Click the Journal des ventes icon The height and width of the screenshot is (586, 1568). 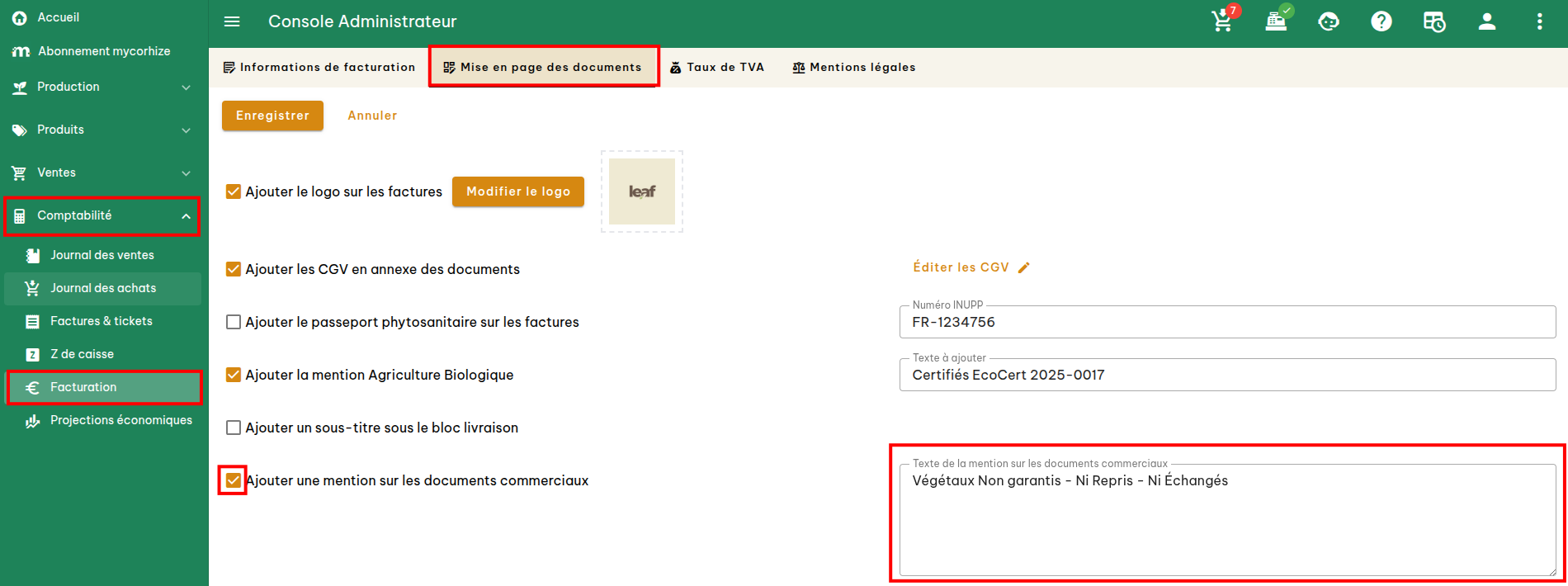(33, 255)
